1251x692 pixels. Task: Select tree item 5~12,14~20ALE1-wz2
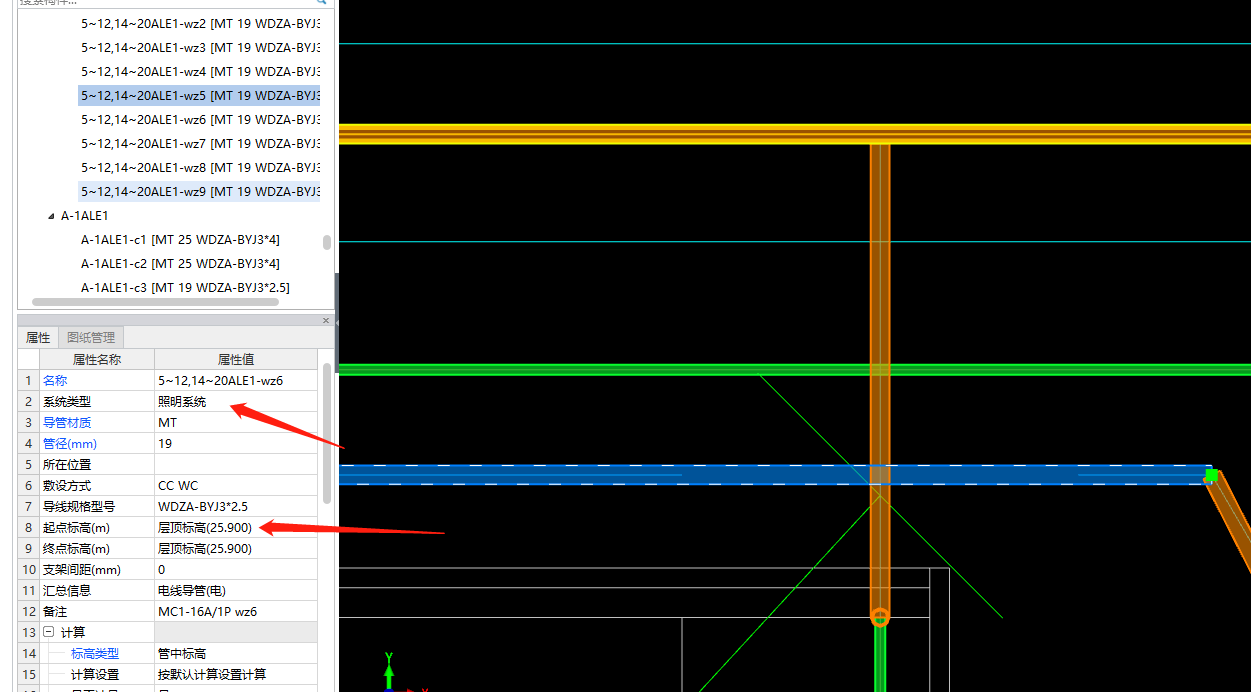click(x=200, y=24)
